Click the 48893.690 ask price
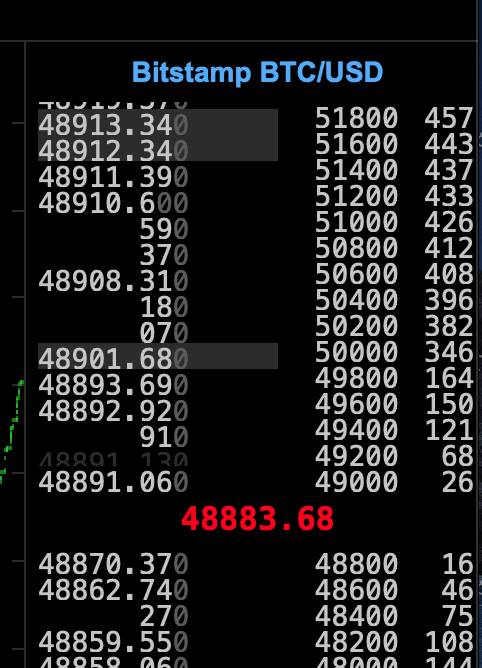Viewport: 482px width, 668px height. pyautogui.click(x=113, y=385)
